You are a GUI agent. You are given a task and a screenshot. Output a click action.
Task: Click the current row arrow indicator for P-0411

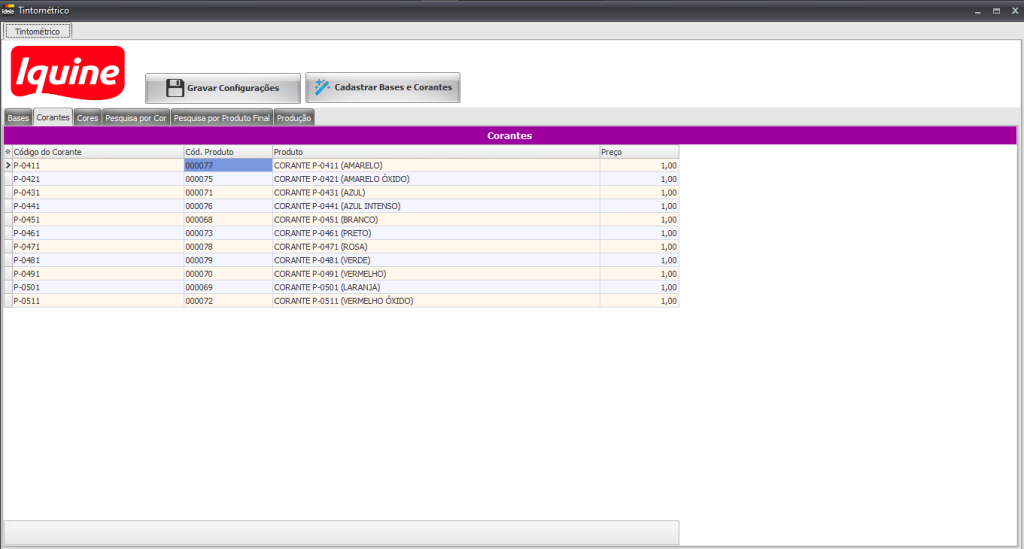(8, 165)
